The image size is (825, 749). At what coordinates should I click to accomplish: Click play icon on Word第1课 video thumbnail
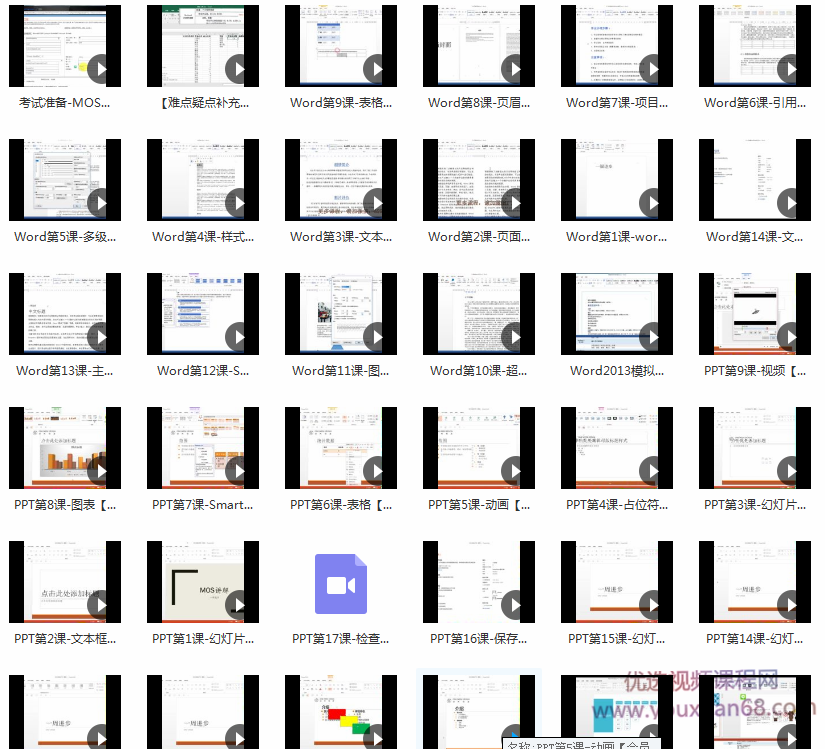pyautogui.click(x=652, y=204)
